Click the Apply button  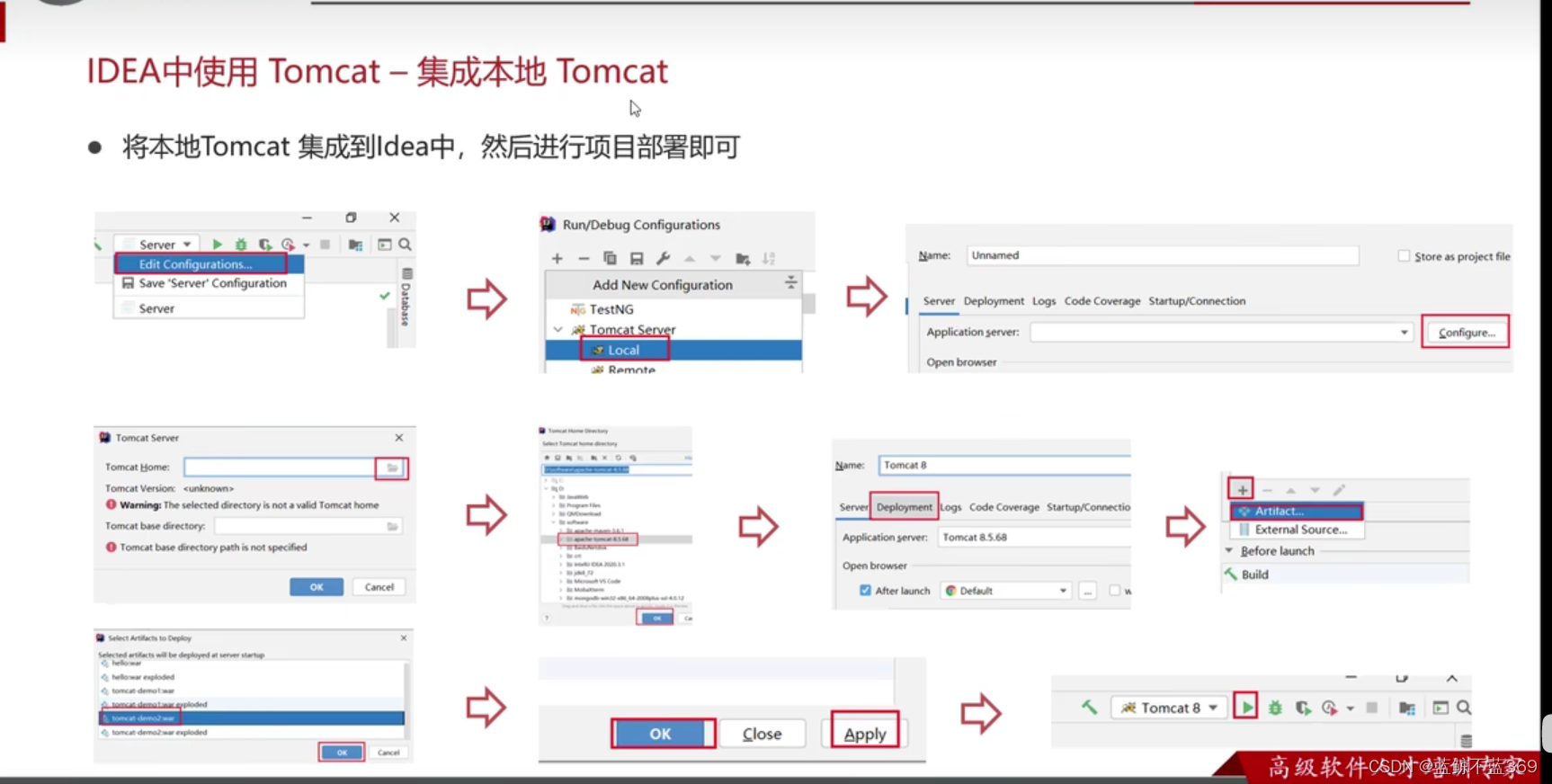coord(865,734)
